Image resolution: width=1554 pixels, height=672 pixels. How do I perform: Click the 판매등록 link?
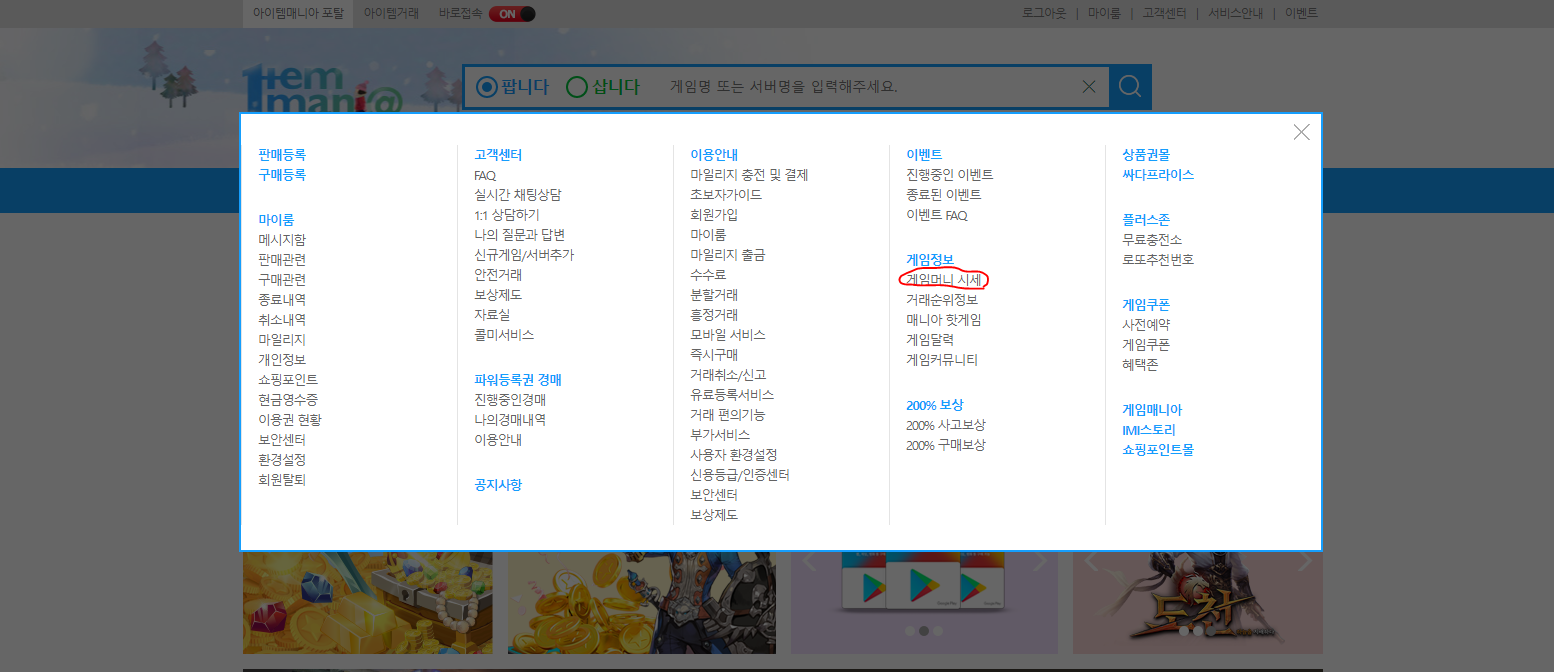(282, 155)
